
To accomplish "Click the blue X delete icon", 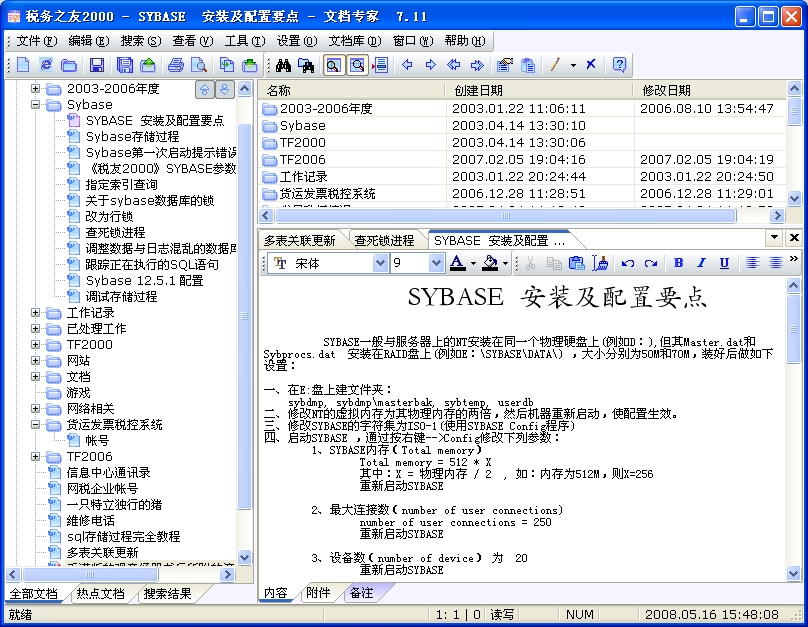I will [x=591, y=65].
